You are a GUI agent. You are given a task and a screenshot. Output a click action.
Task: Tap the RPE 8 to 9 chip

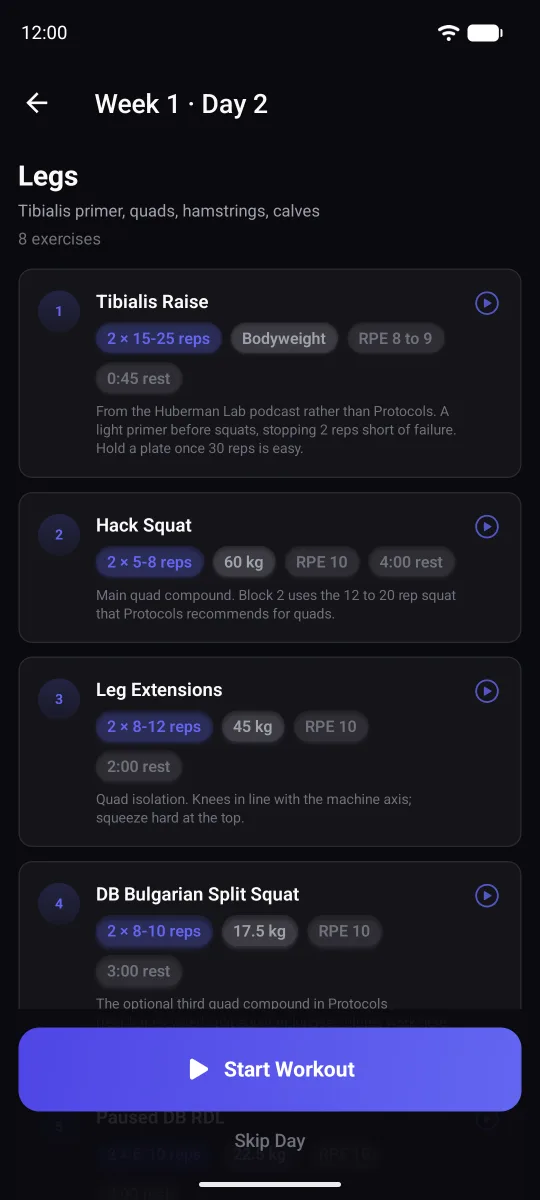(x=396, y=339)
